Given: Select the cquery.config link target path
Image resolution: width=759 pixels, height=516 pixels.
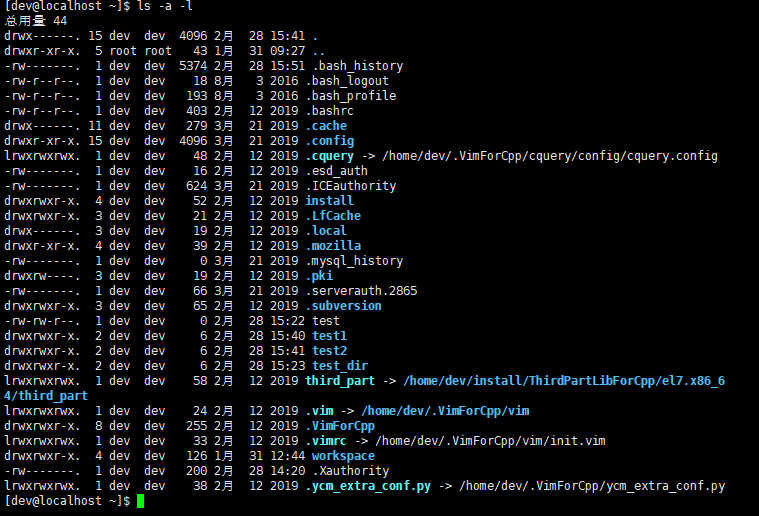Looking at the screenshot, I should tap(550, 156).
